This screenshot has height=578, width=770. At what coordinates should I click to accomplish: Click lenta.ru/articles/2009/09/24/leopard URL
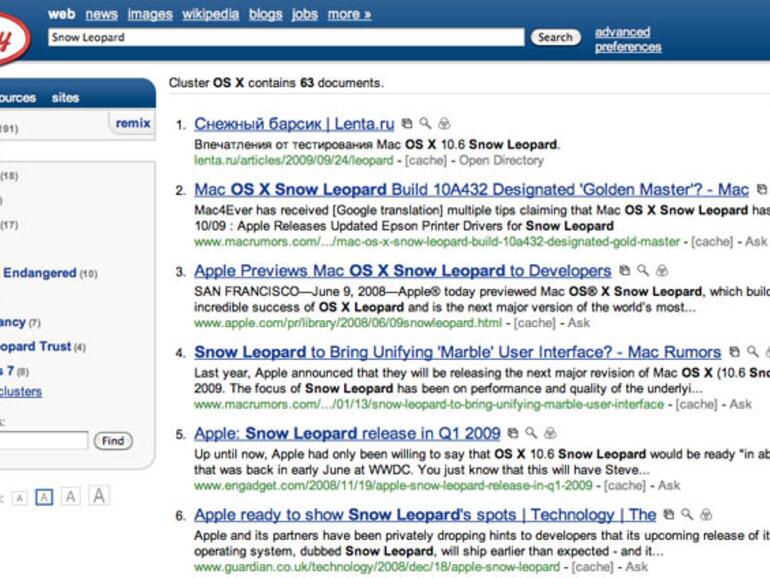coord(294,161)
